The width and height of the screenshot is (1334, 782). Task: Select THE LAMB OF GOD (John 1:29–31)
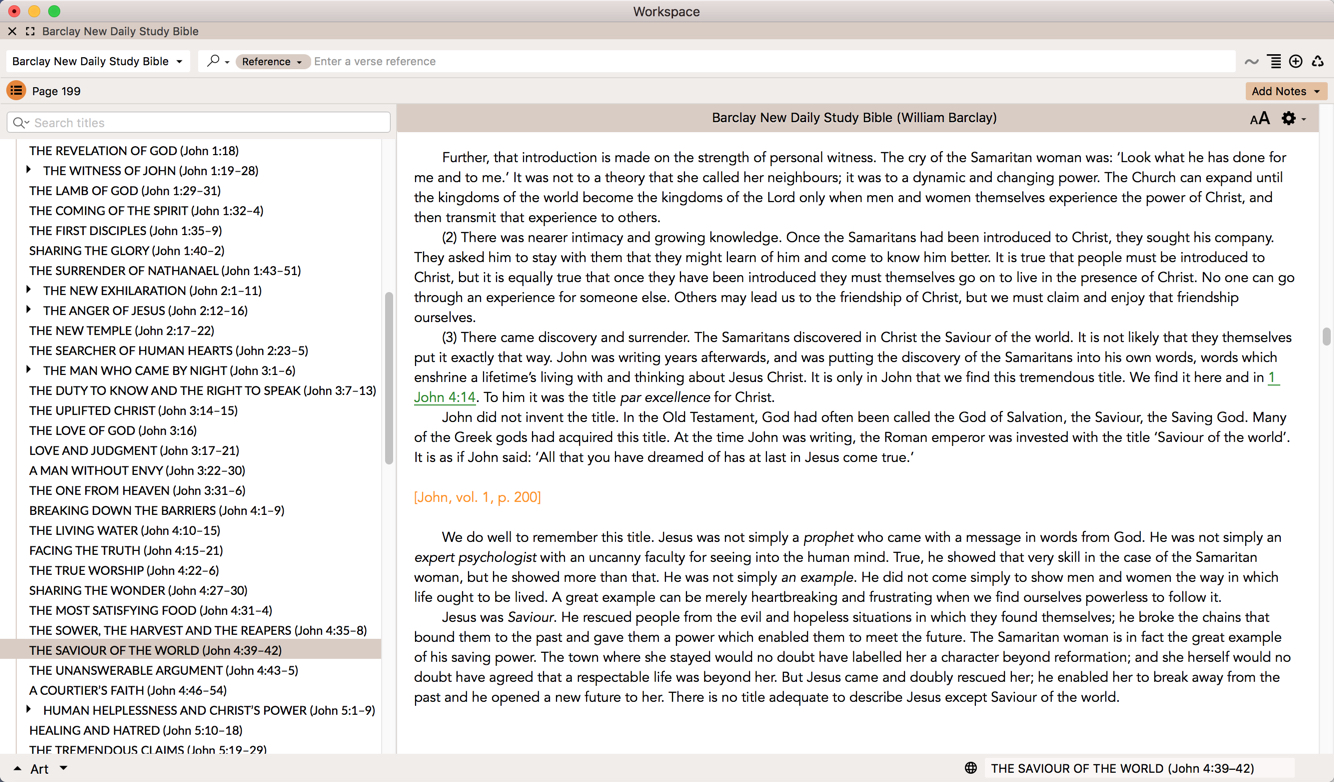click(125, 191)
